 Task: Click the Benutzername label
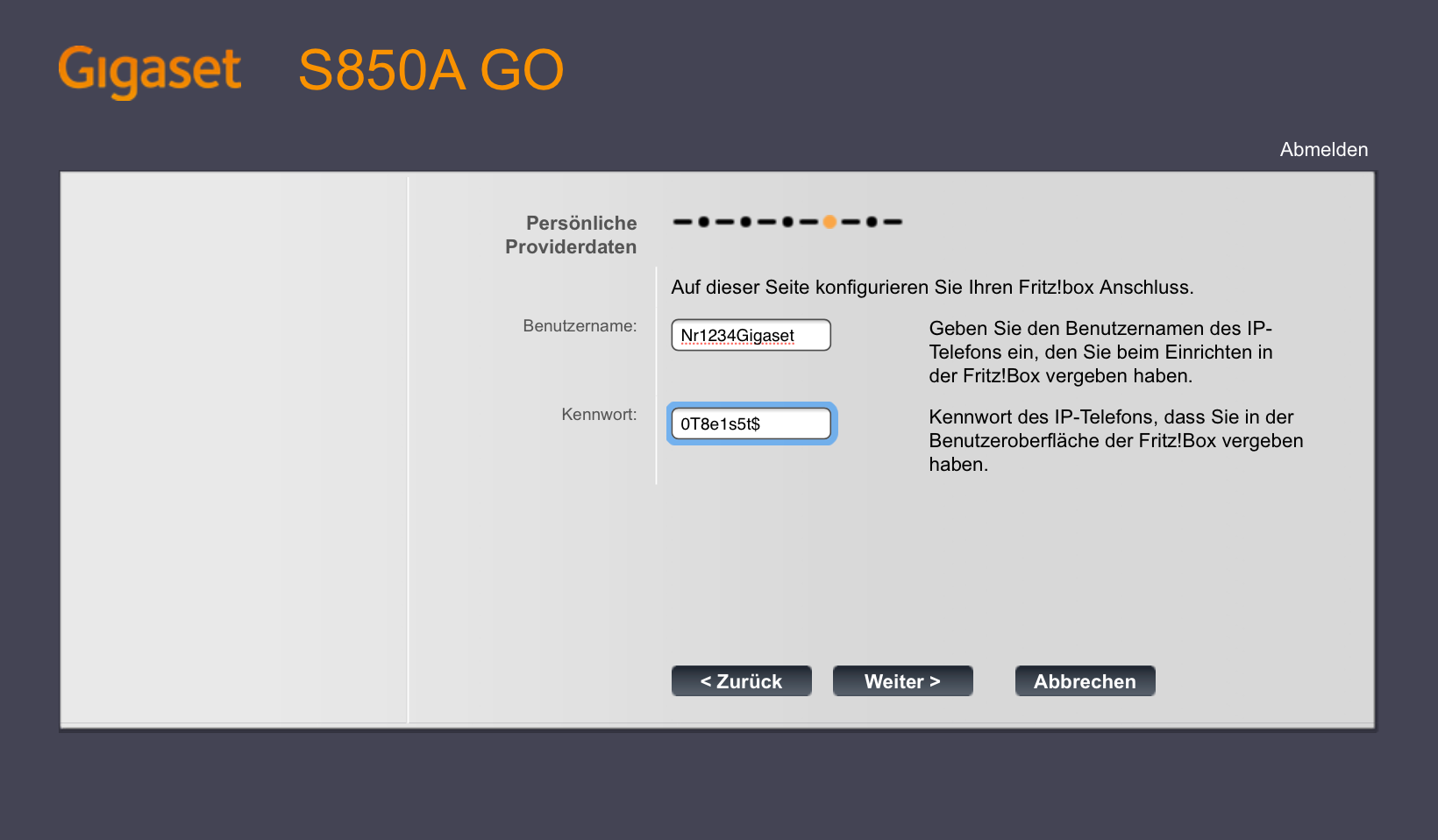pos(580,325)
